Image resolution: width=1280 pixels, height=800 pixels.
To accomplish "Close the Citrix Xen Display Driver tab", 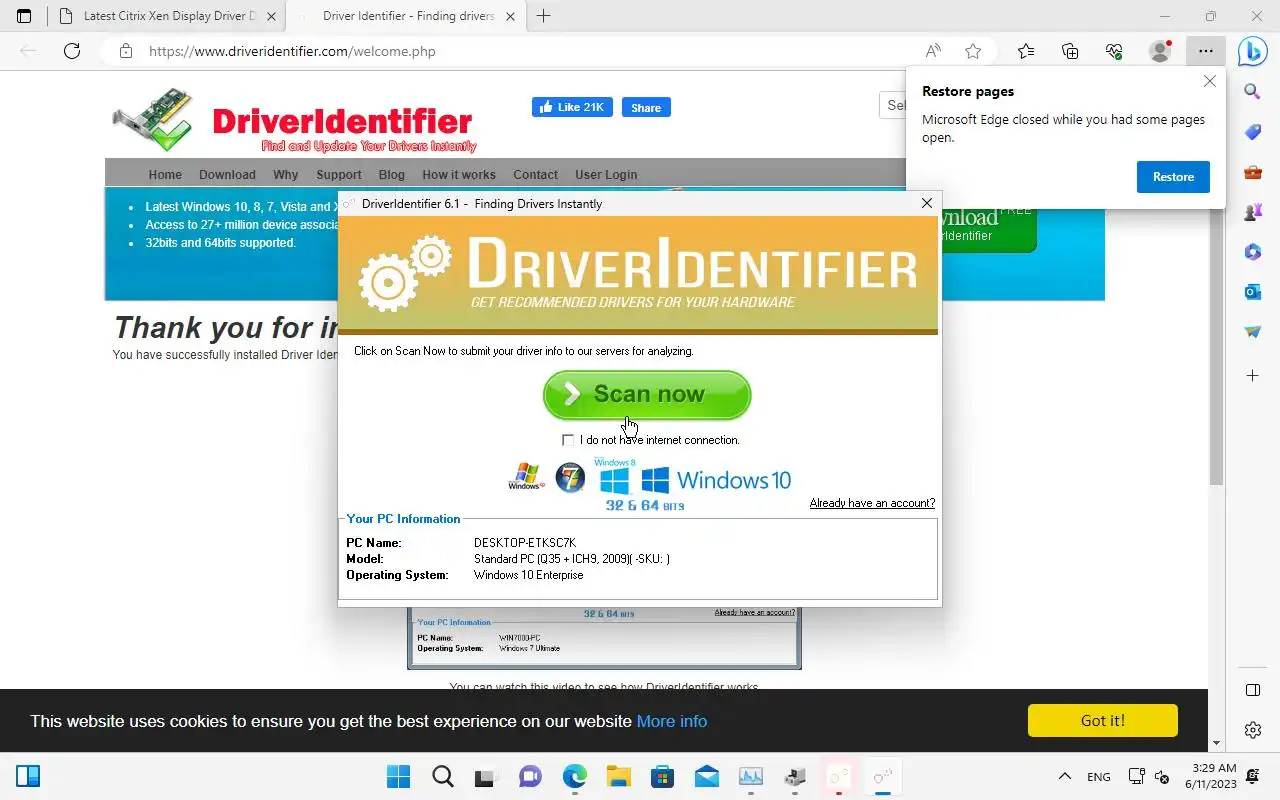I will point(271,16).
